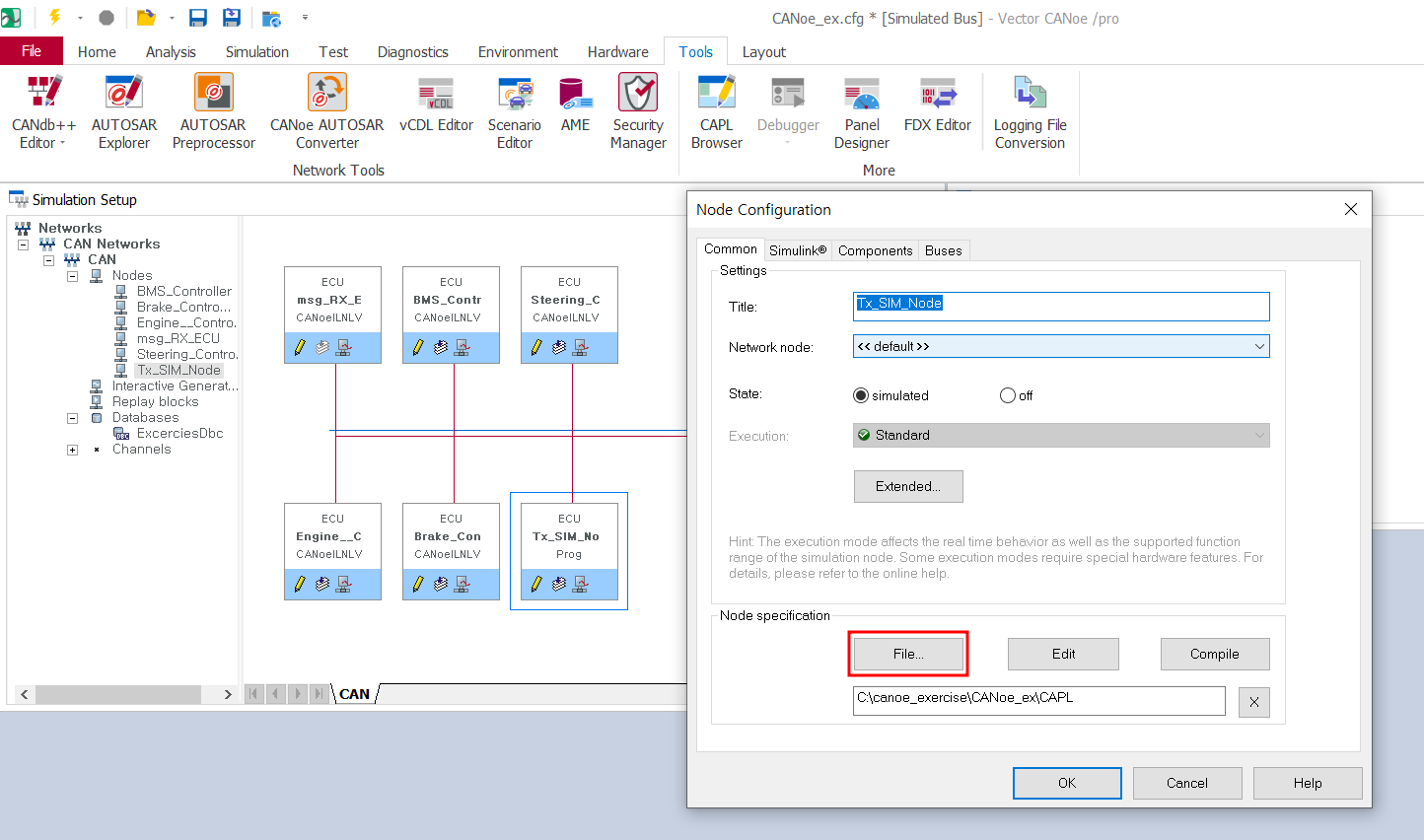Click the Help button
This screenshot has width=1424, height=840.
1308,783
